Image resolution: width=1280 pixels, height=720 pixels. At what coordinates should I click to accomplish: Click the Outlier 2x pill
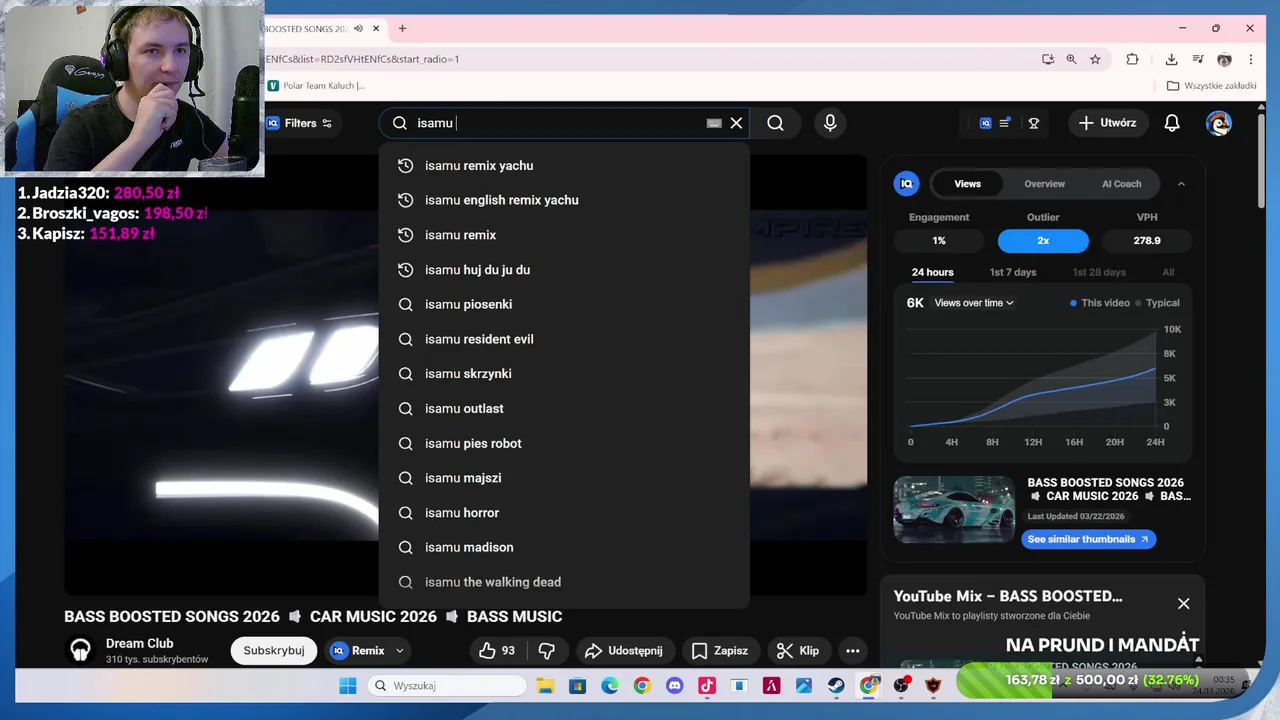[1043, 241]
